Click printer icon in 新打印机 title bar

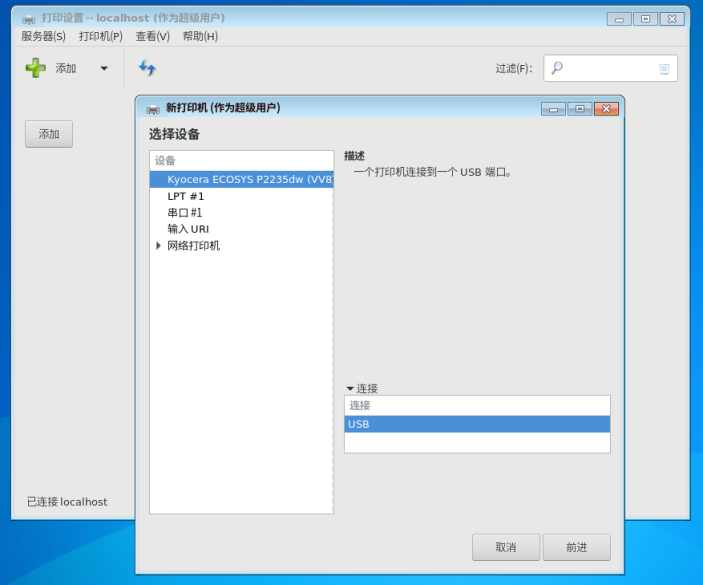(x=153, y=109)
